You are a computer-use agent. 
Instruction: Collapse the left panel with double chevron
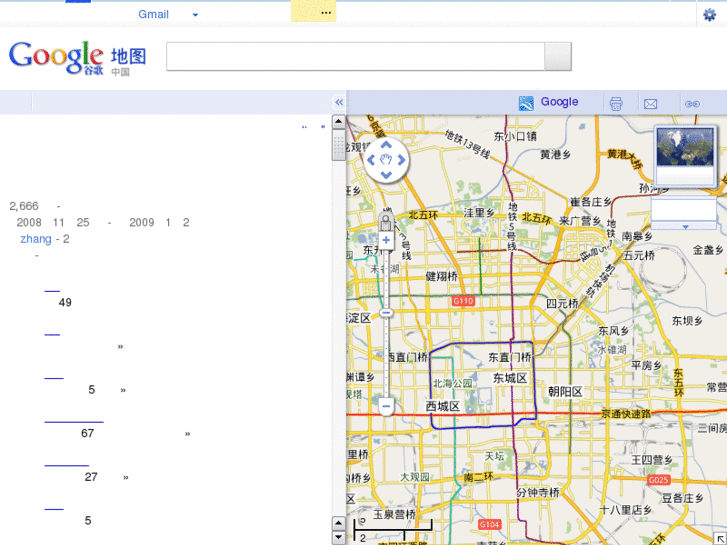tap(339, 102)
